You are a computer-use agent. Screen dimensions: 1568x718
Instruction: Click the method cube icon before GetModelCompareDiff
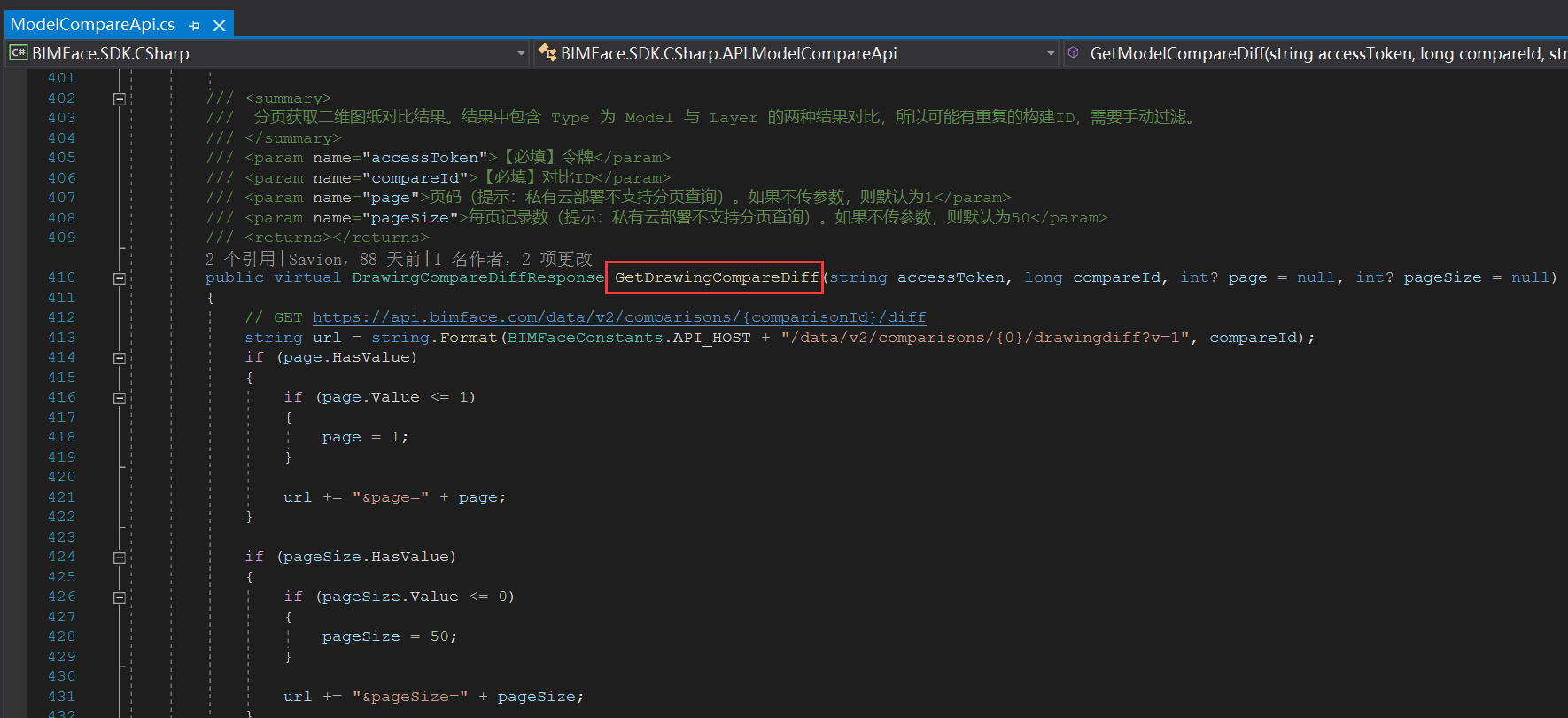[x=1073, y=53]
